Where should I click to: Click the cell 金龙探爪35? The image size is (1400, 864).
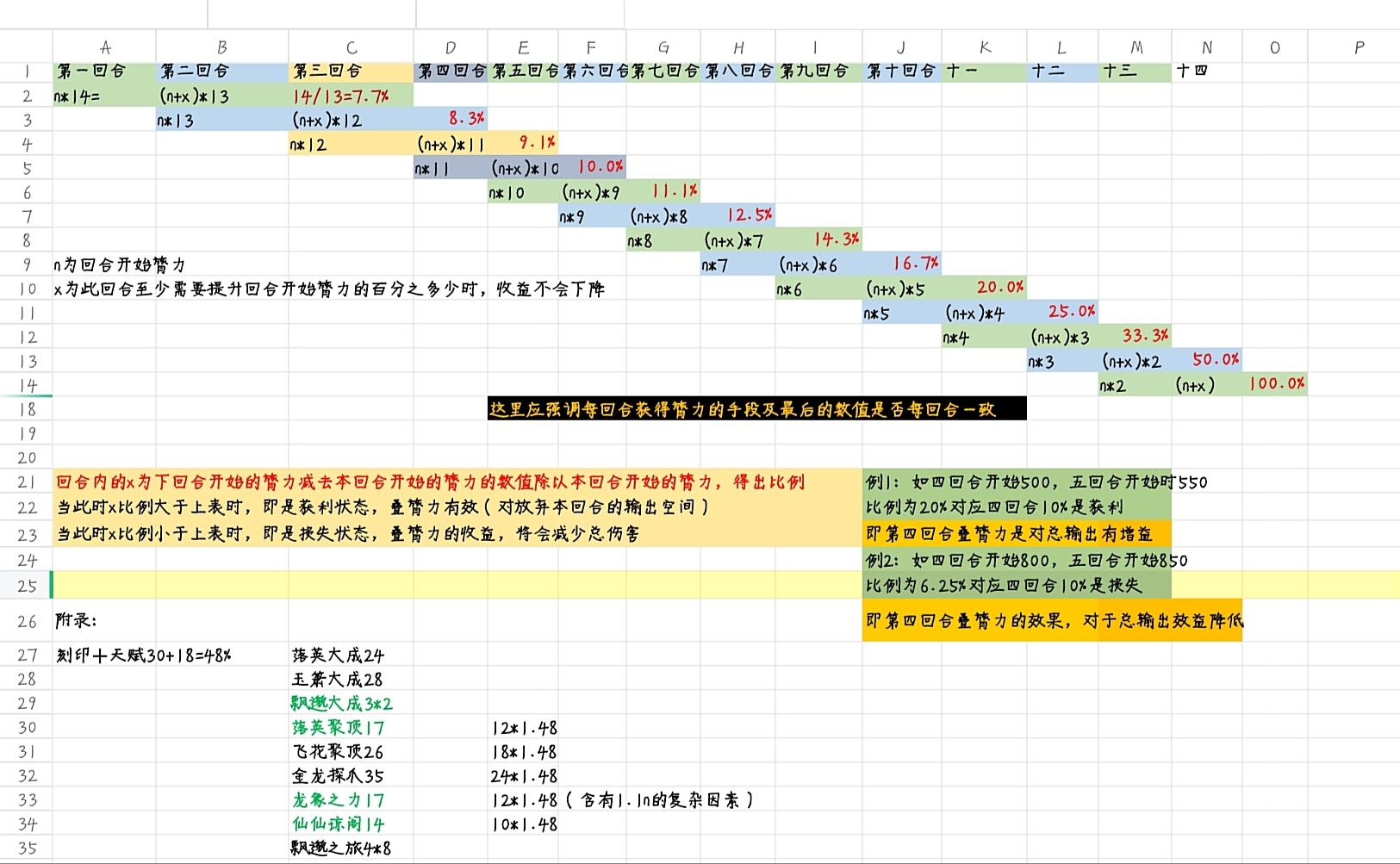(338, 775)
